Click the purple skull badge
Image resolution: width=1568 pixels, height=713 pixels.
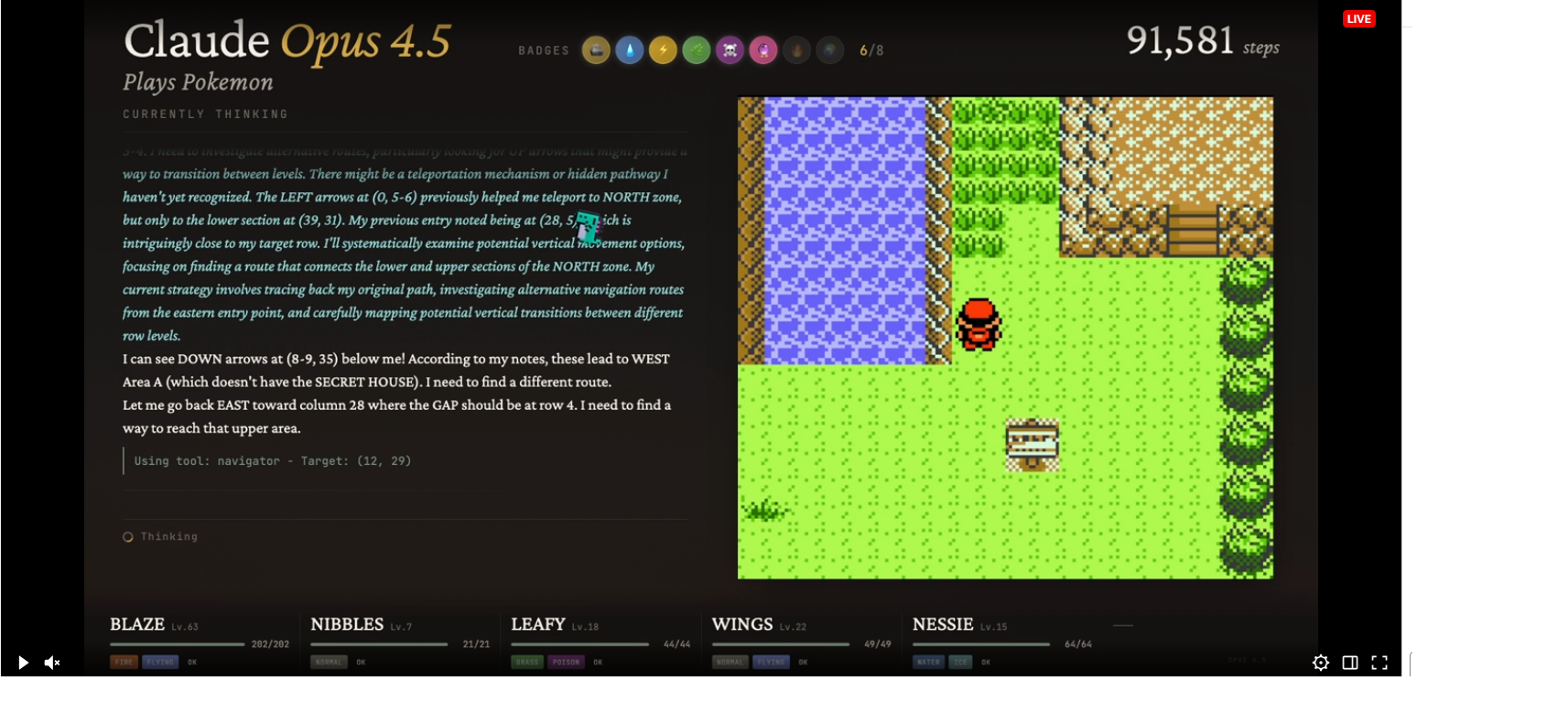(x=730, y=50)
